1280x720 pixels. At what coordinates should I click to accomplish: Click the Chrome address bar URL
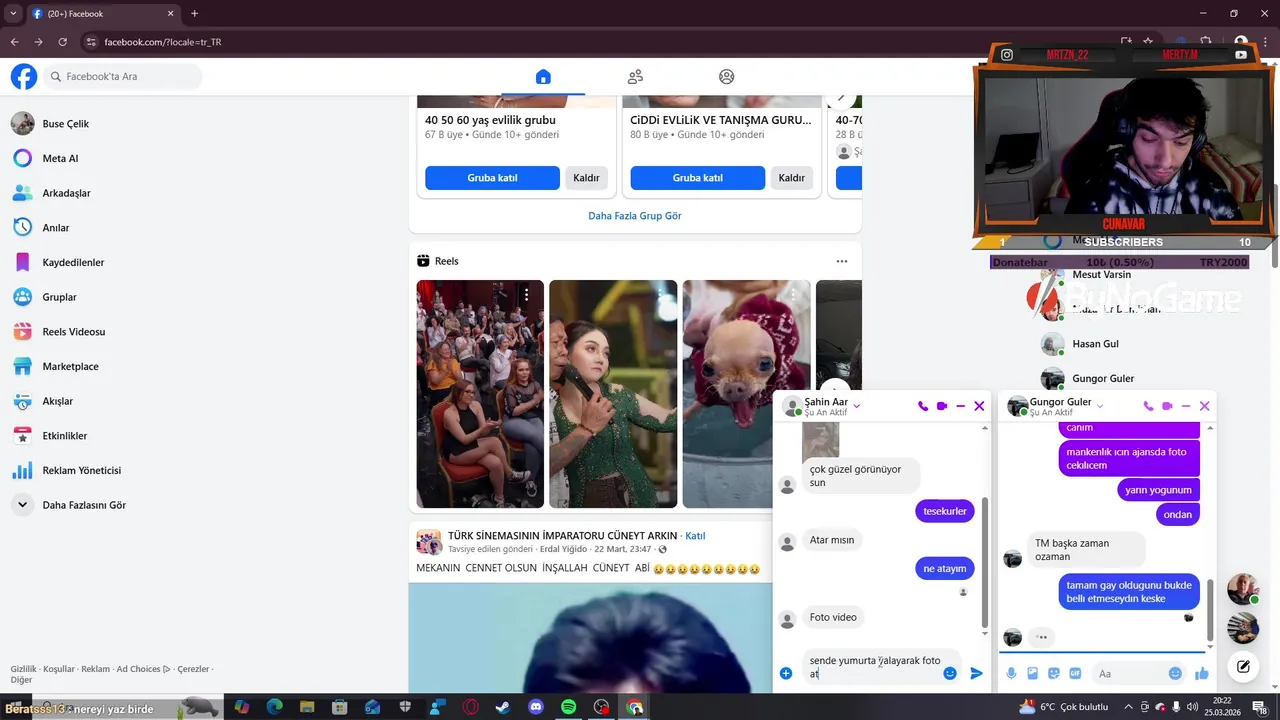coord(163,42)
